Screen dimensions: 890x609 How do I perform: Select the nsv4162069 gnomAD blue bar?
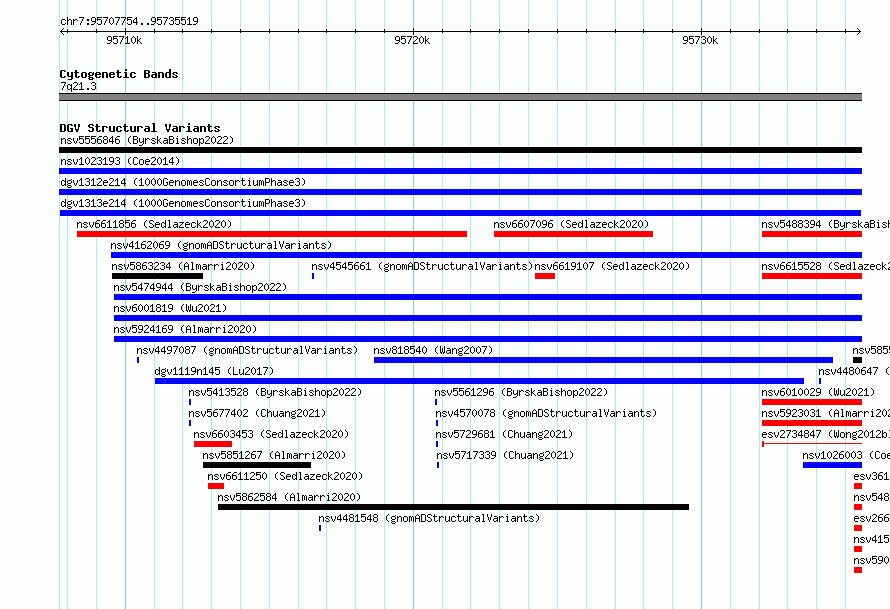pos(486,255)
